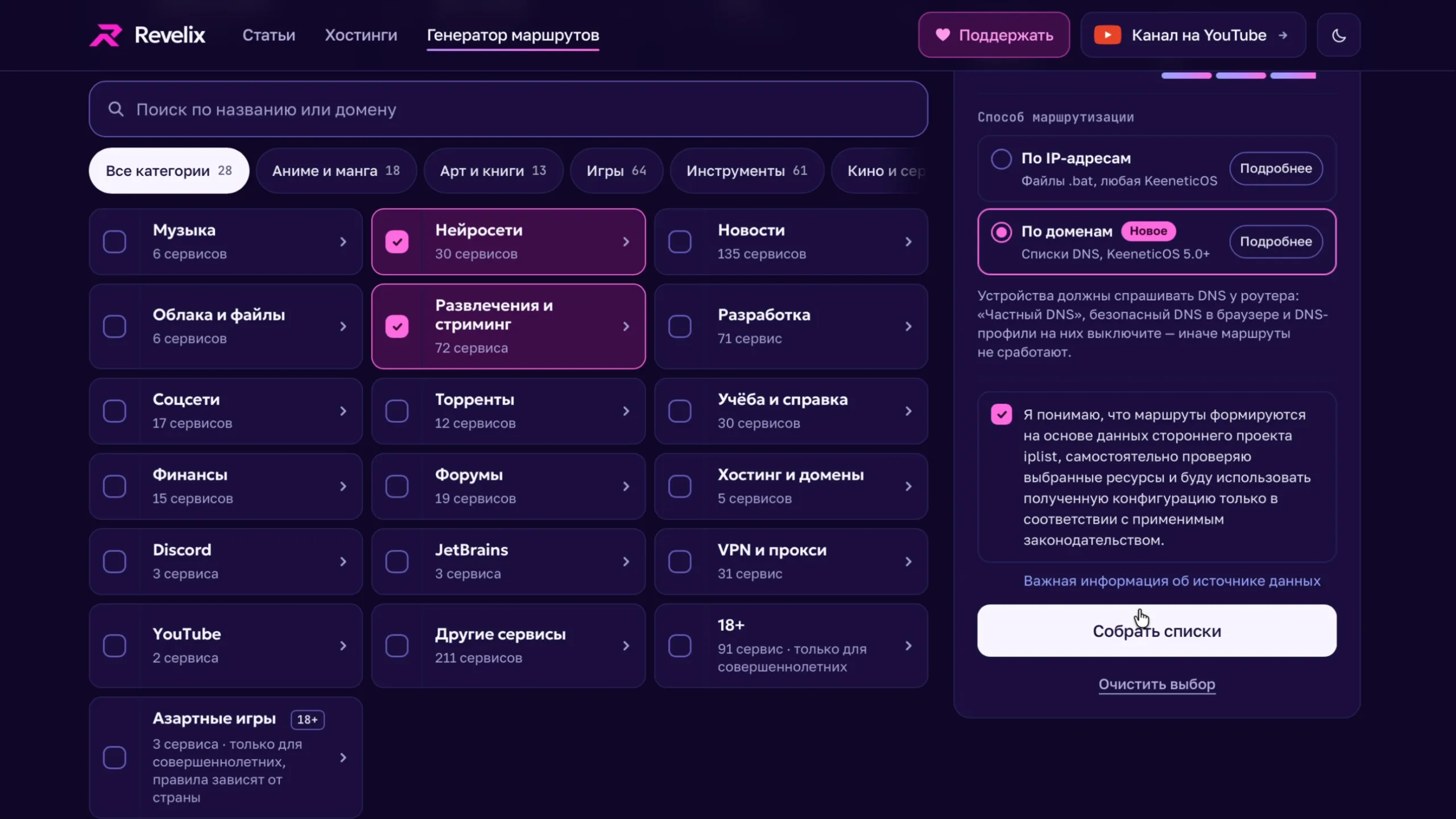Select the По IP-адресам radio option

1002,159
